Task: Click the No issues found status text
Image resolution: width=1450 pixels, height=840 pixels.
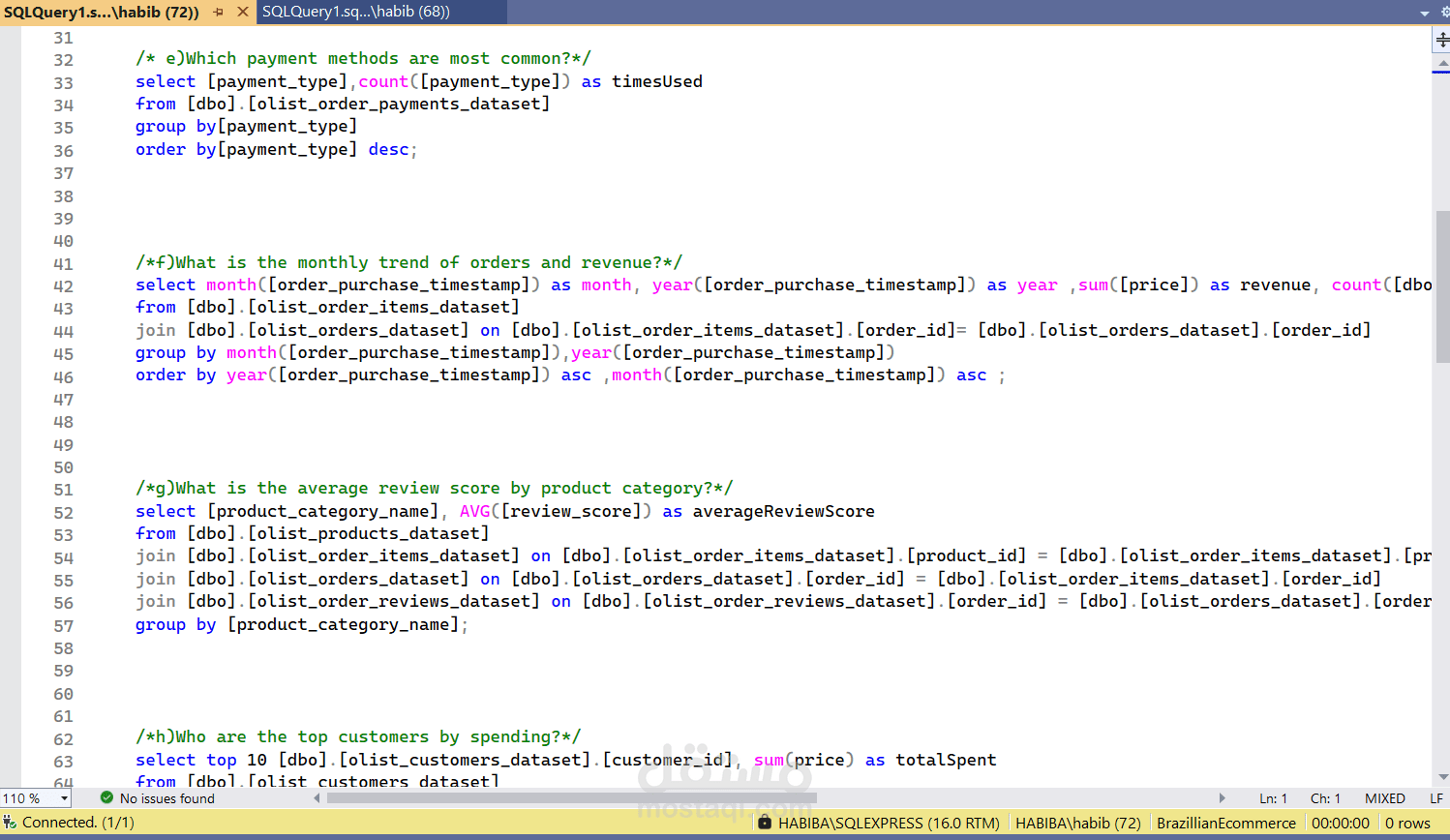Action: pyautogui.click(x=167, y=798)
